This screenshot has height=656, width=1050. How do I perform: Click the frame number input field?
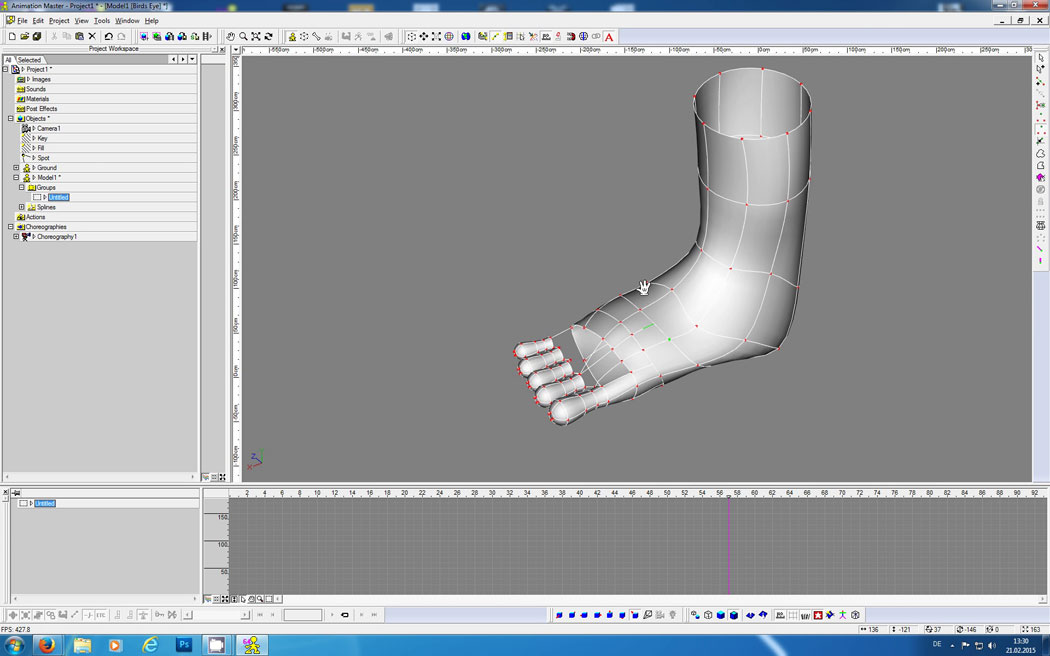click(x=302, y=615)
